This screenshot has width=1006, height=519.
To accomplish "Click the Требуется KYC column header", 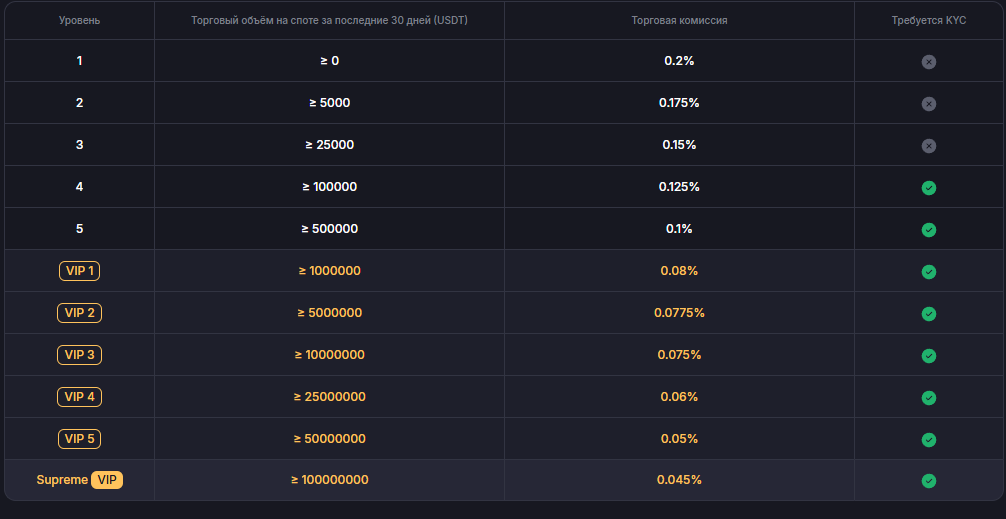I will tap(928, 20).
